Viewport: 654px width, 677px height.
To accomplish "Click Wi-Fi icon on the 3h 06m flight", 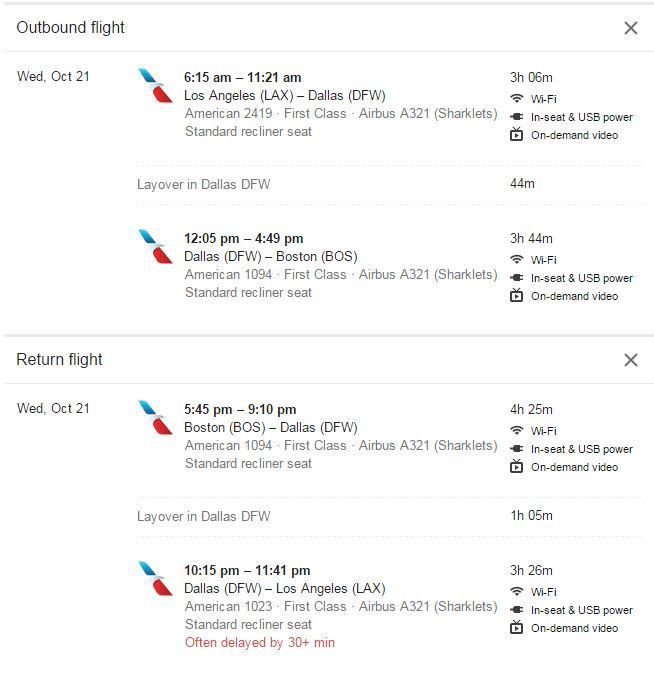I will 517,98.
